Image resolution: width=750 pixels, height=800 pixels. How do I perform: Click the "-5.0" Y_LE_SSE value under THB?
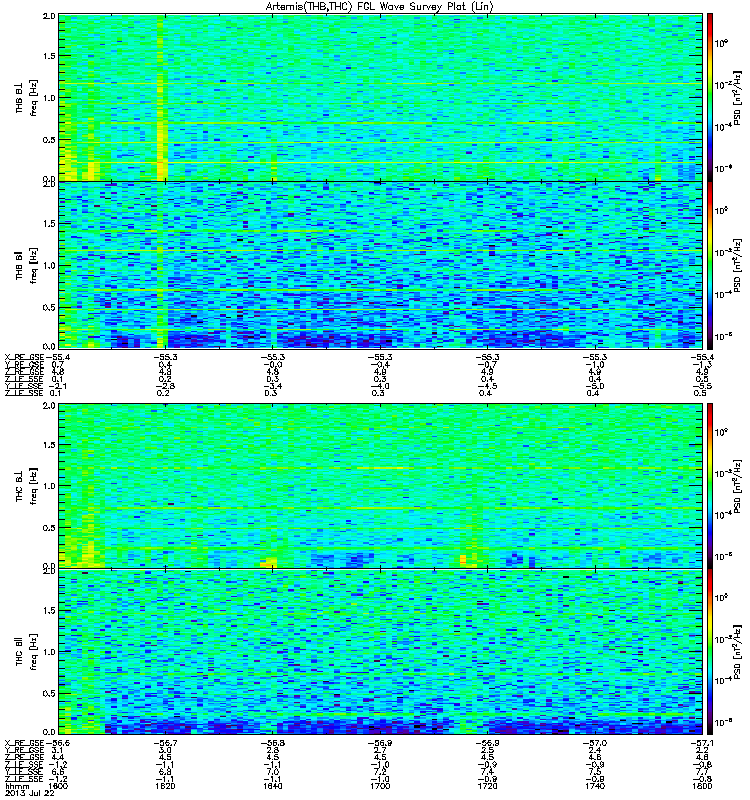(595, 386)
